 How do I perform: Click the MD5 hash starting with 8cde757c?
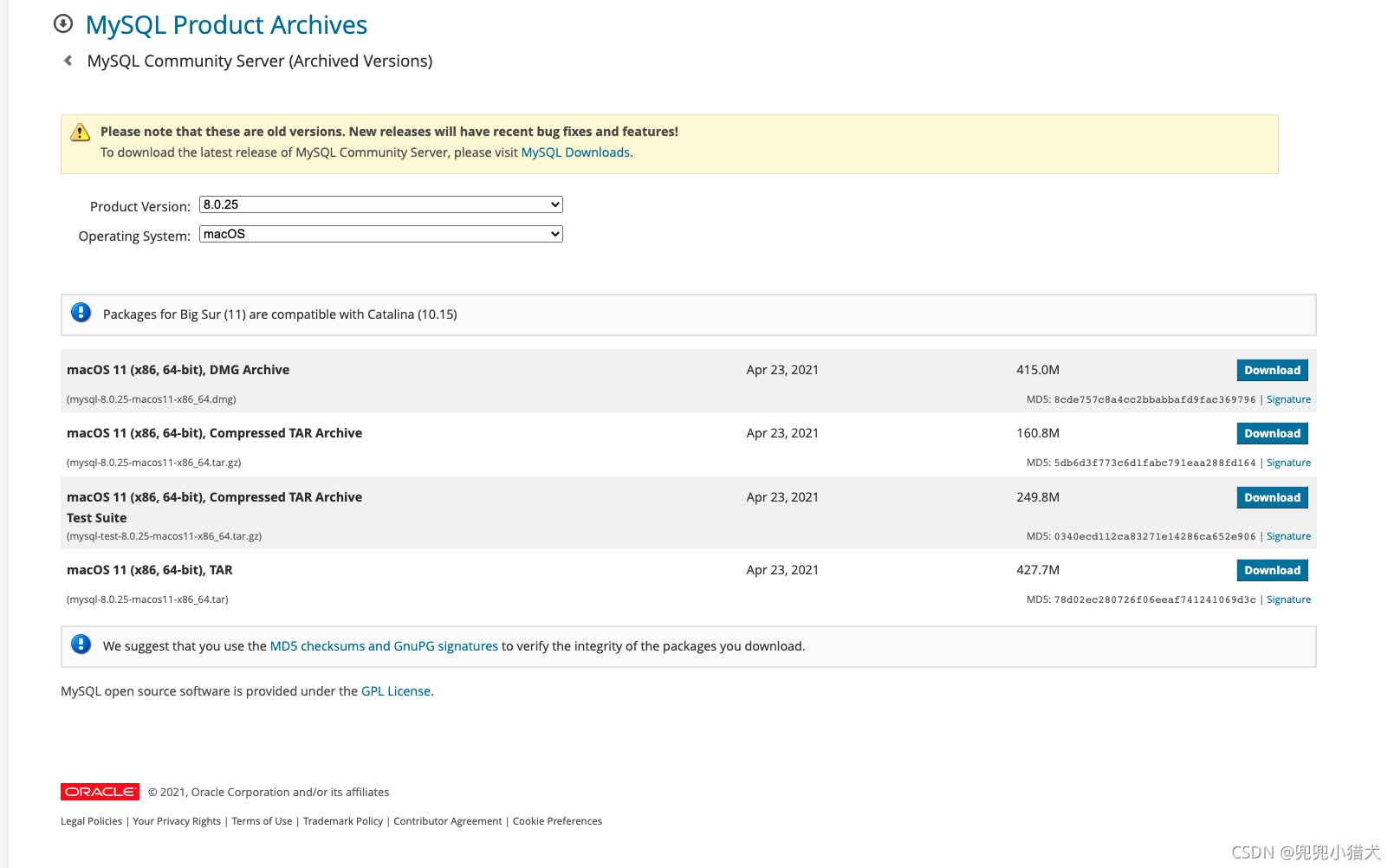click(x=1155, y=399)
